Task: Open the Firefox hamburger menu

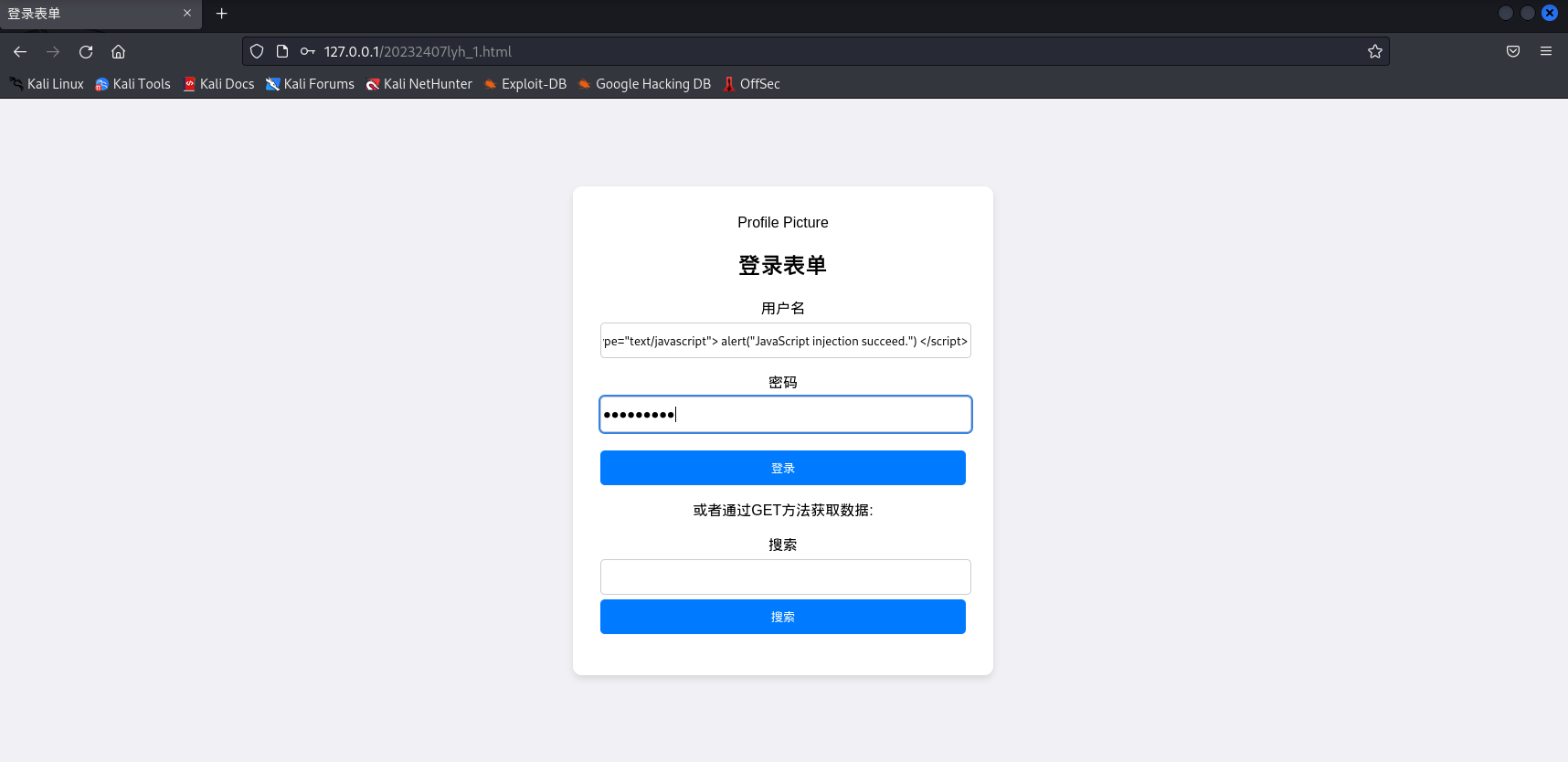Action: pos(1546,52)
